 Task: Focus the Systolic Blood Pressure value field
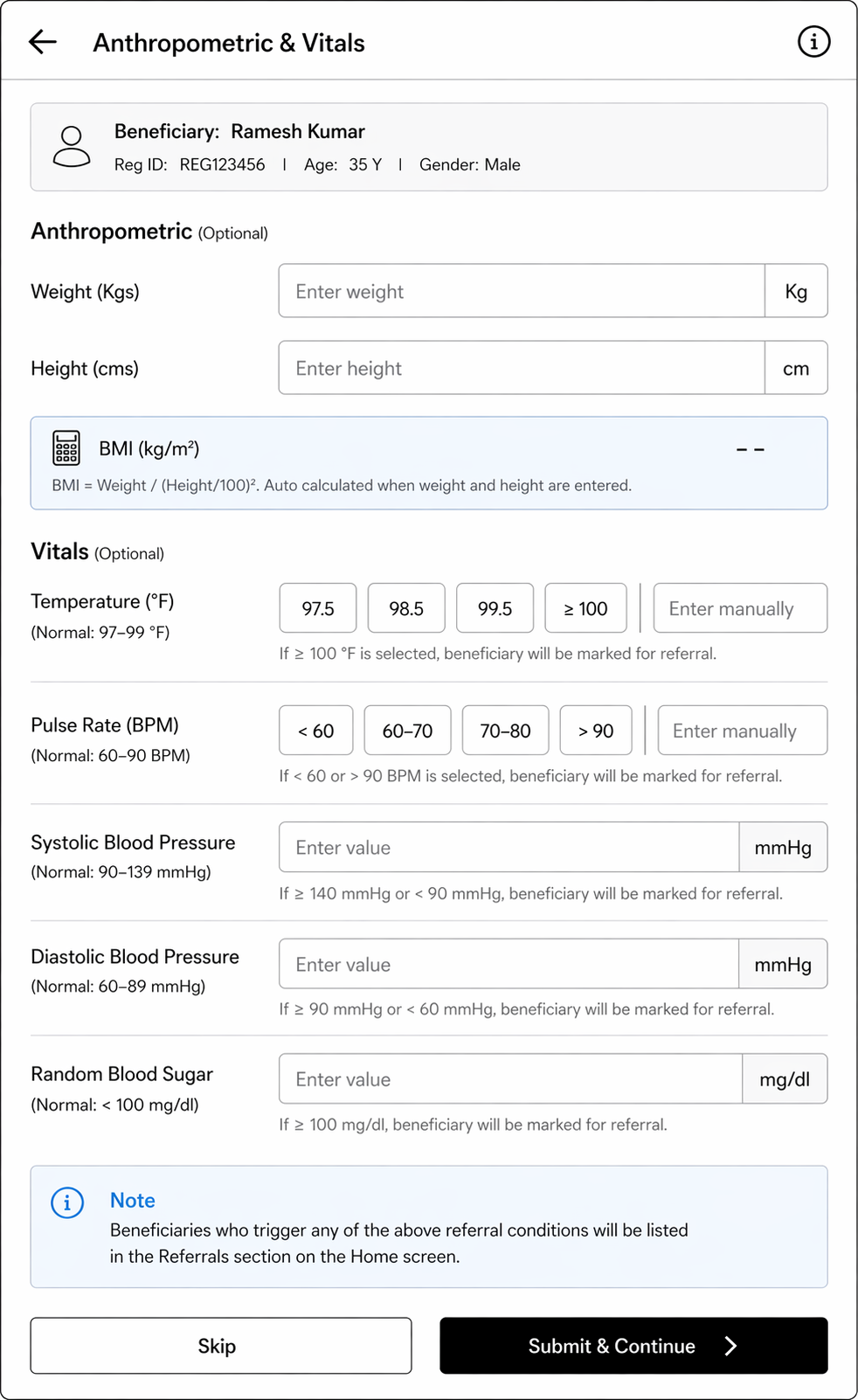click(x=509, y=848)
